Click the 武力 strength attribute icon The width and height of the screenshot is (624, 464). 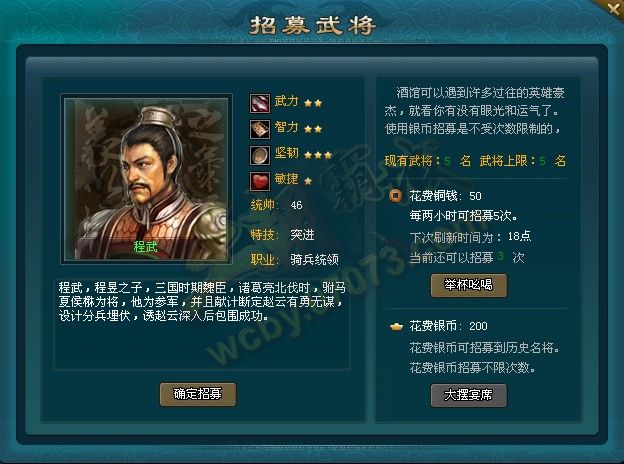260,103
